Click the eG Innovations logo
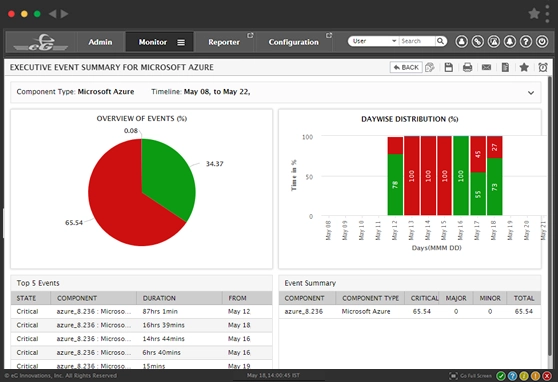 pyautogui.click(x=41, y=42)
